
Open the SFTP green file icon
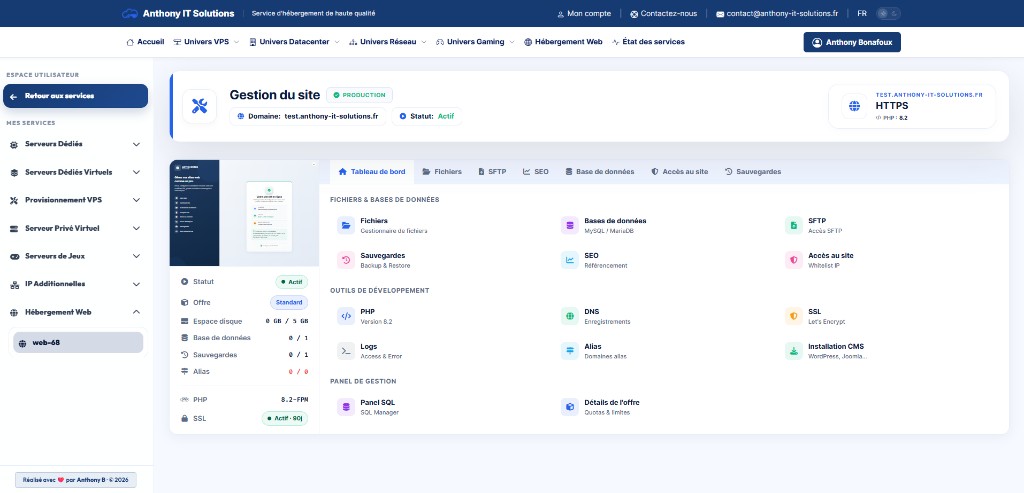pyautogui.click(x=793, y=225)
